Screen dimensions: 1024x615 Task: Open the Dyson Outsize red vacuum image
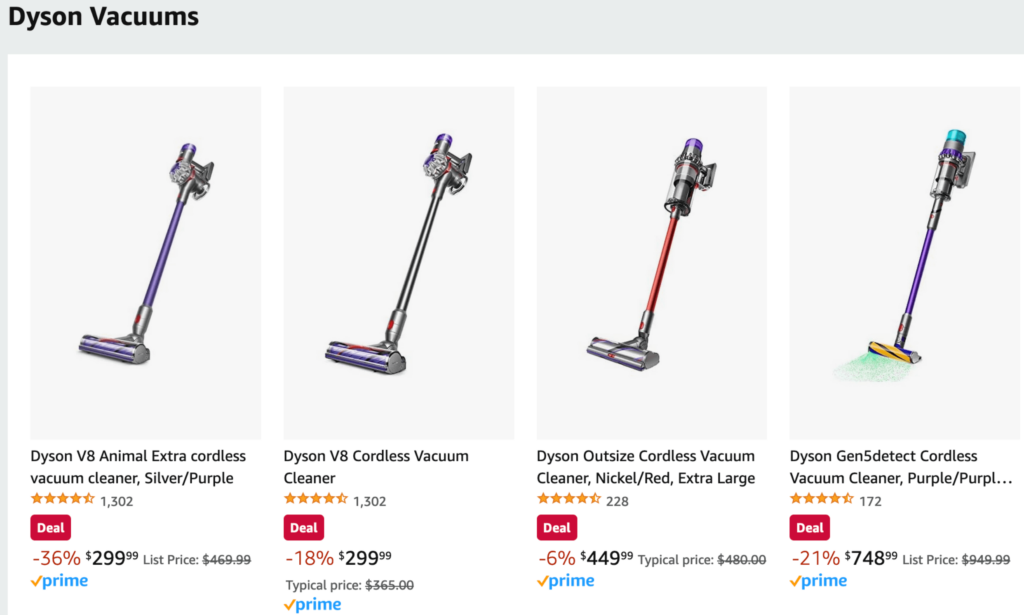pos(652,262)
